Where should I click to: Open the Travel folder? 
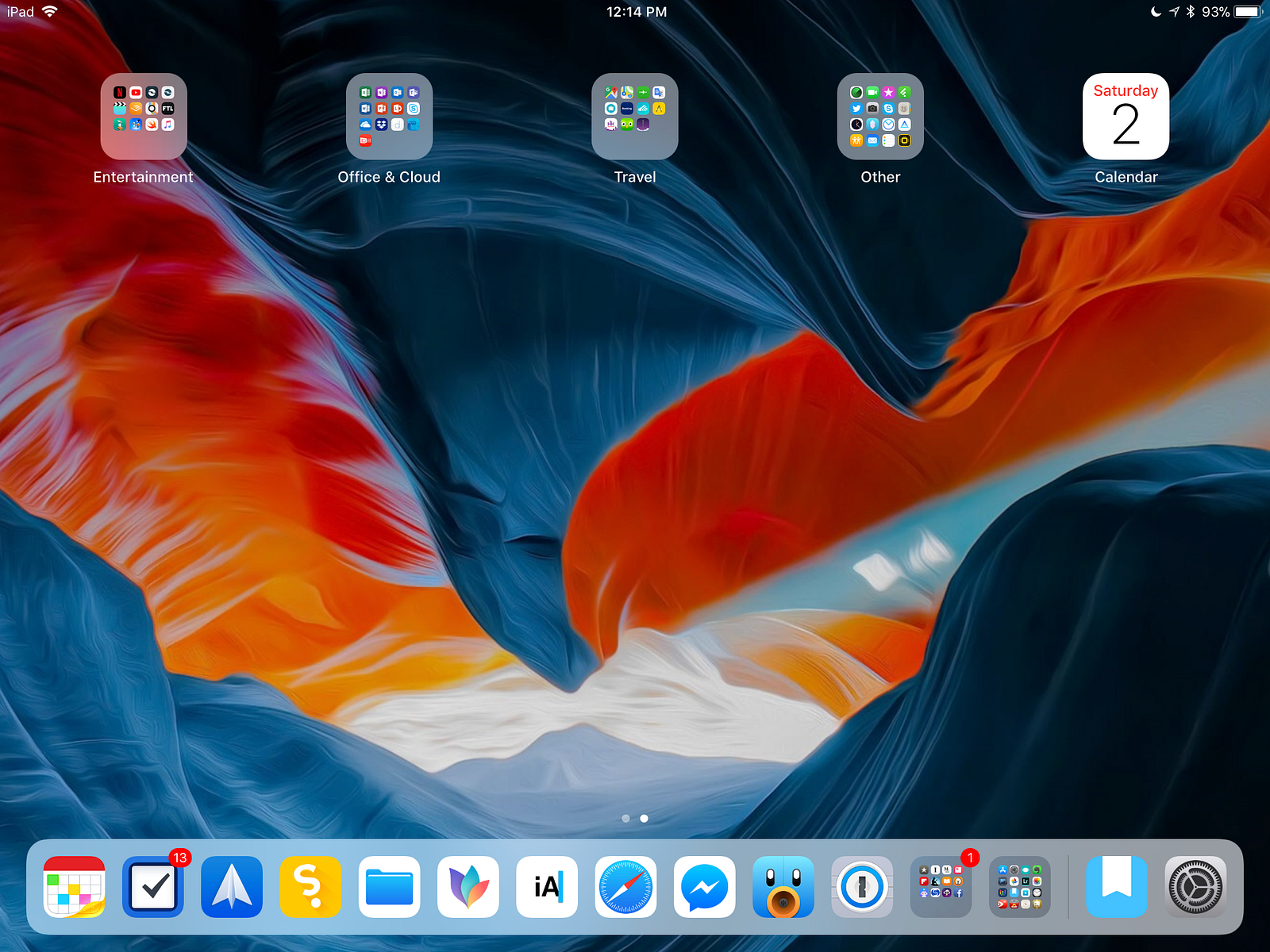(x=635, y=117)
